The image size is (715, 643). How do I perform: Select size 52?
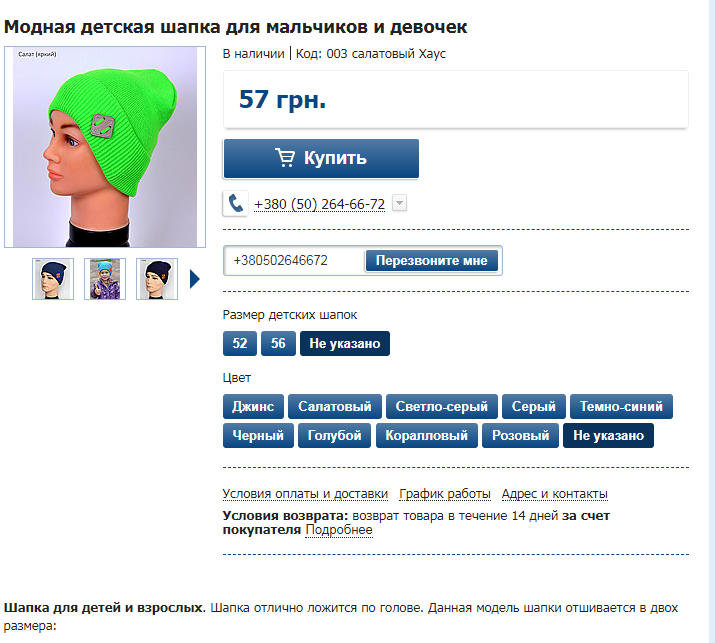point(240,343)
